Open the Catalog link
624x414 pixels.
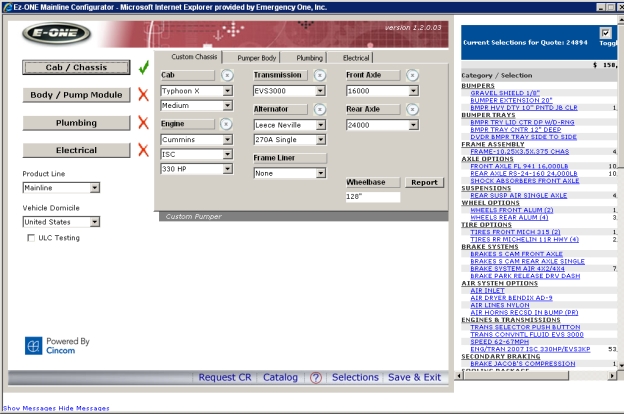[x=280, y=377]
